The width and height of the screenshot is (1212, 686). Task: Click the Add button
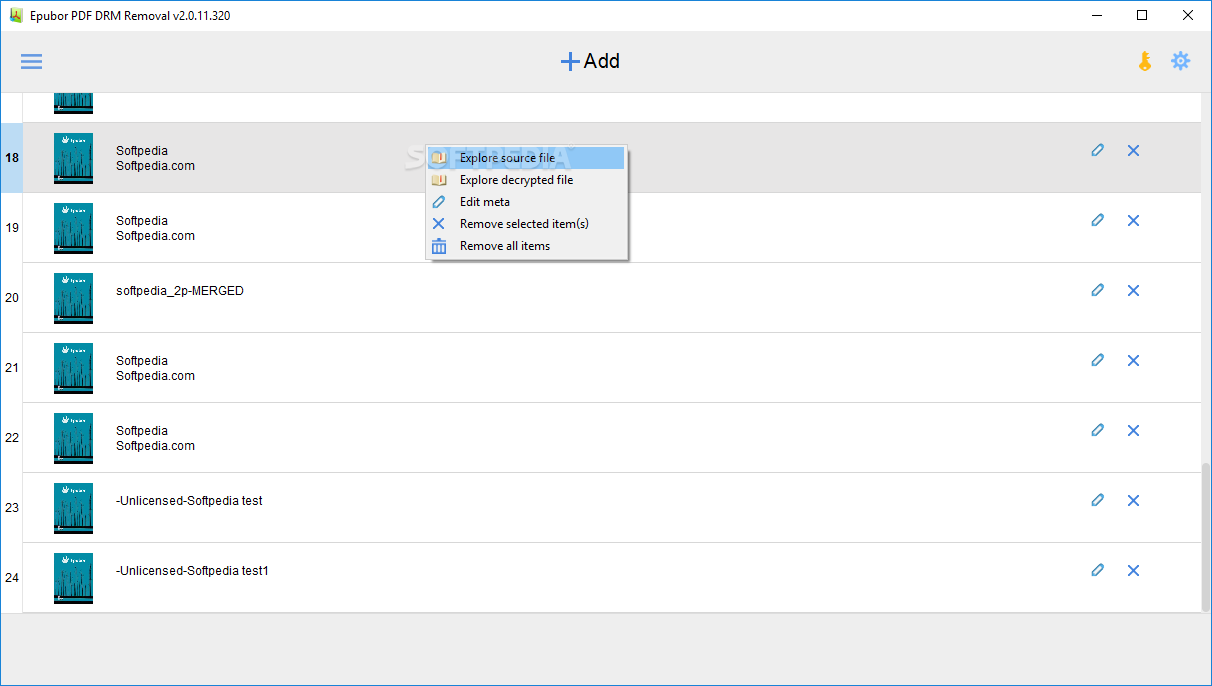590,61
